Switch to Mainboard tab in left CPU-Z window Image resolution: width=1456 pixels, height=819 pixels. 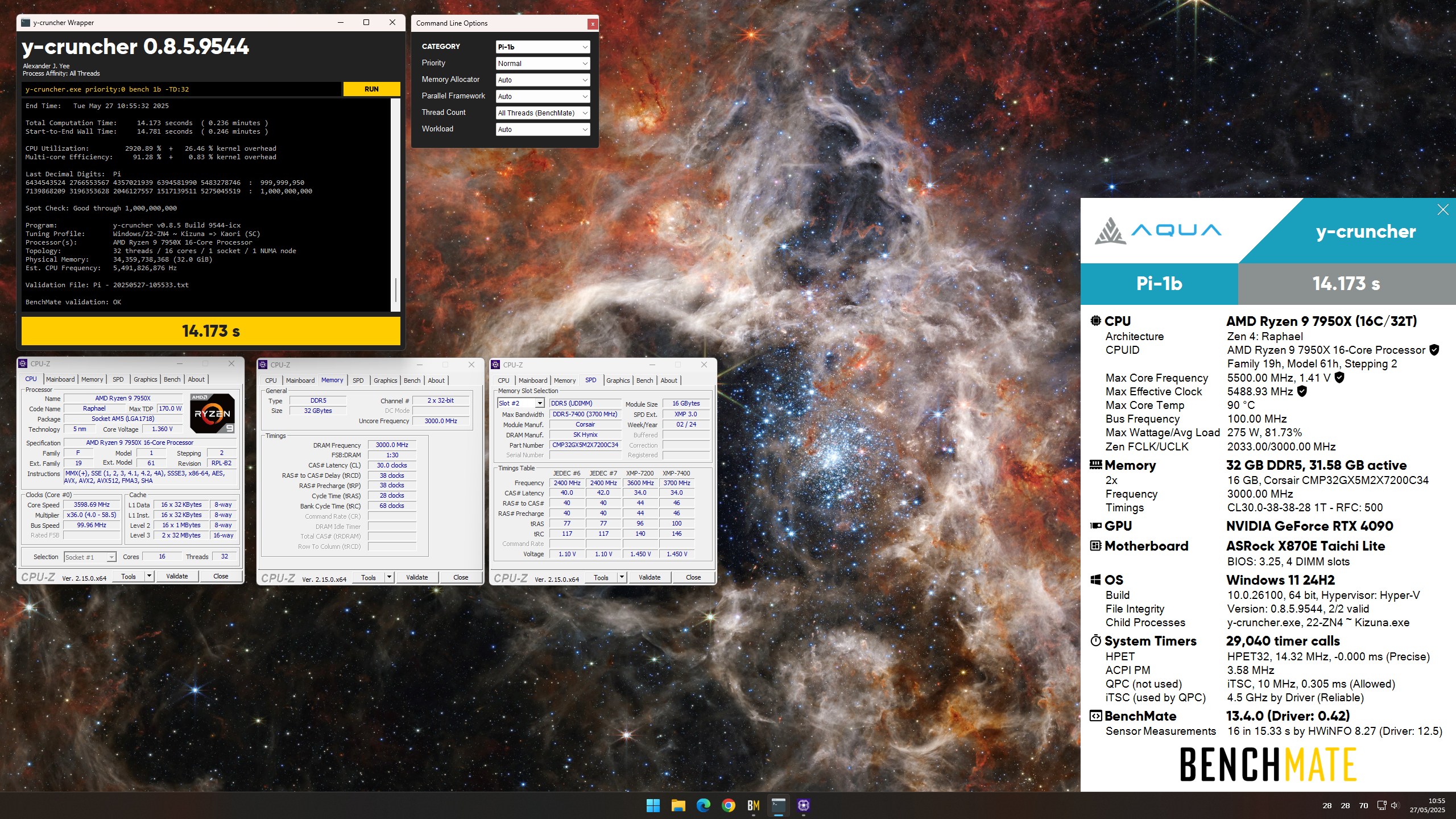60,379
